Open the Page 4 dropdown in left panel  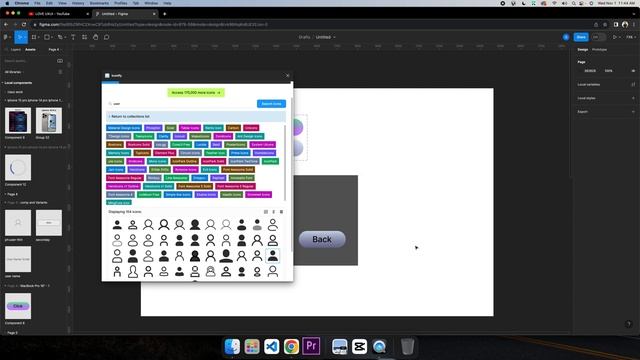point(54,49)
